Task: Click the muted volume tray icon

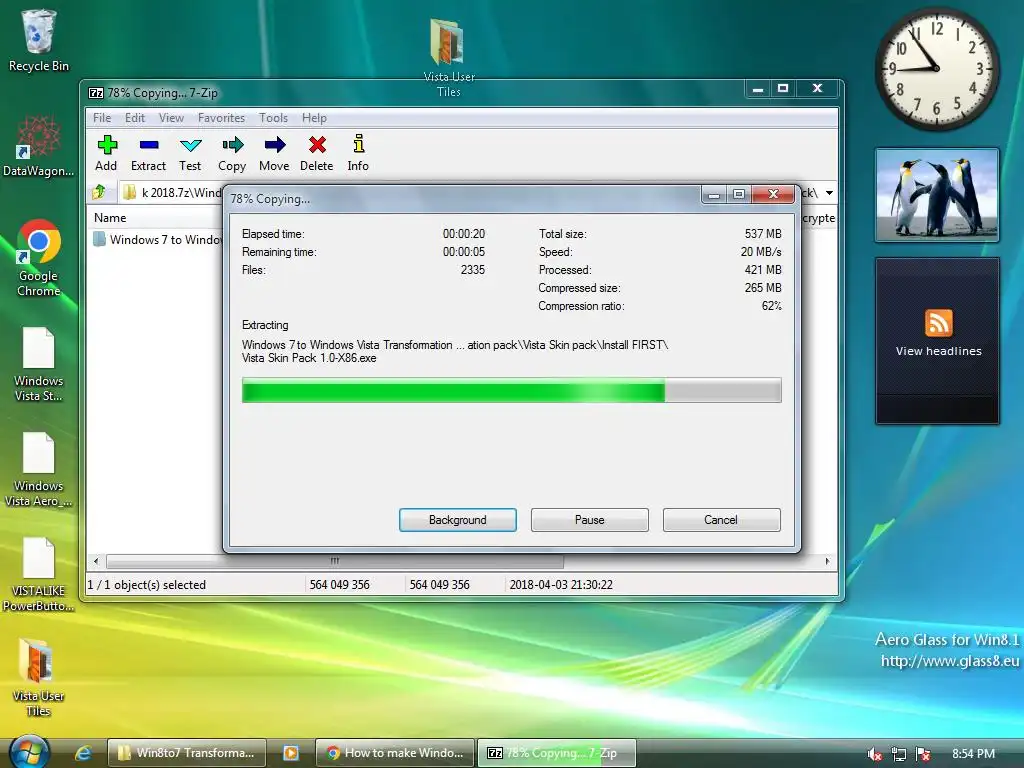Action: [x=874, y=754]
